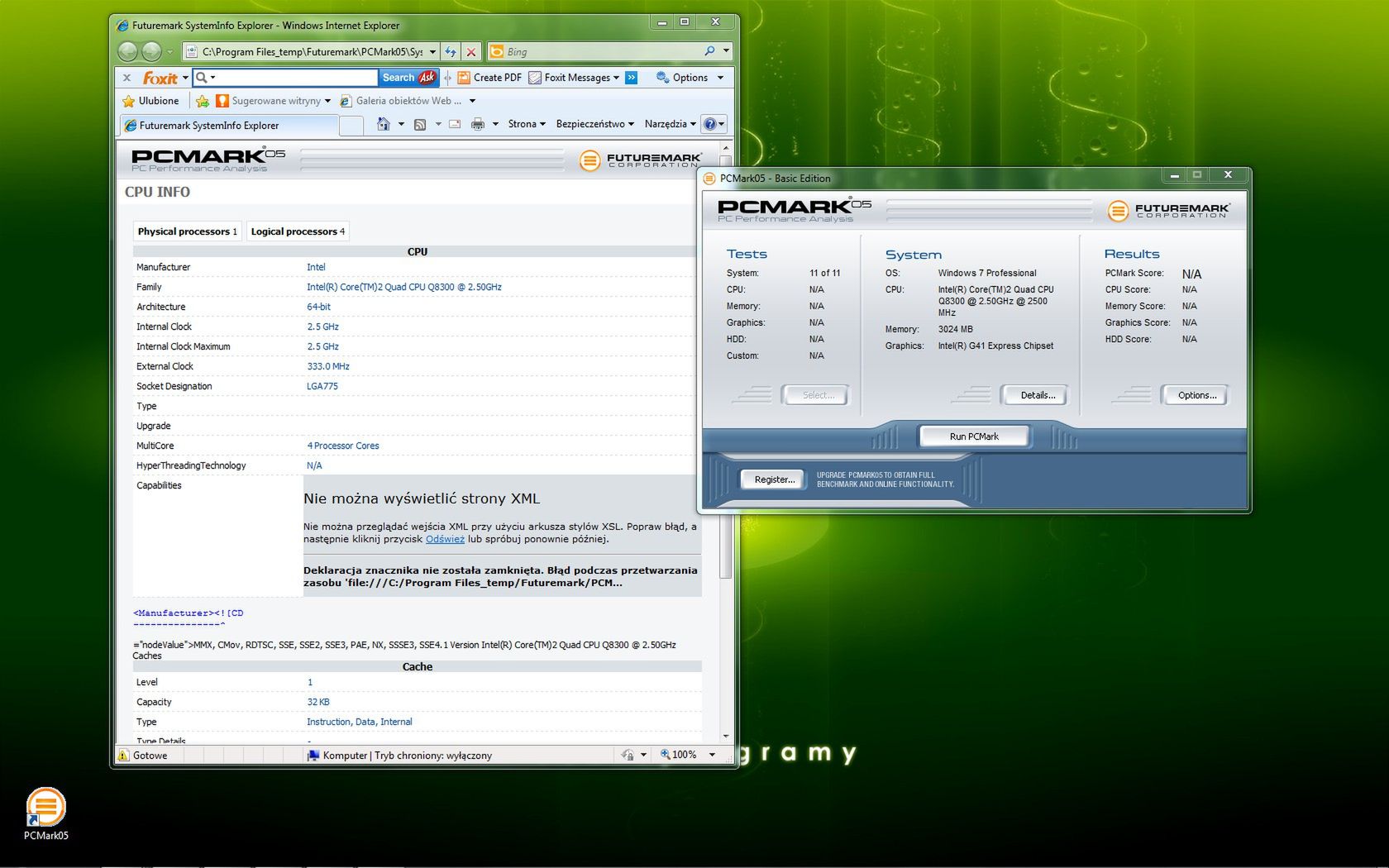Open the Narzędzia menu

pos(671,124)
